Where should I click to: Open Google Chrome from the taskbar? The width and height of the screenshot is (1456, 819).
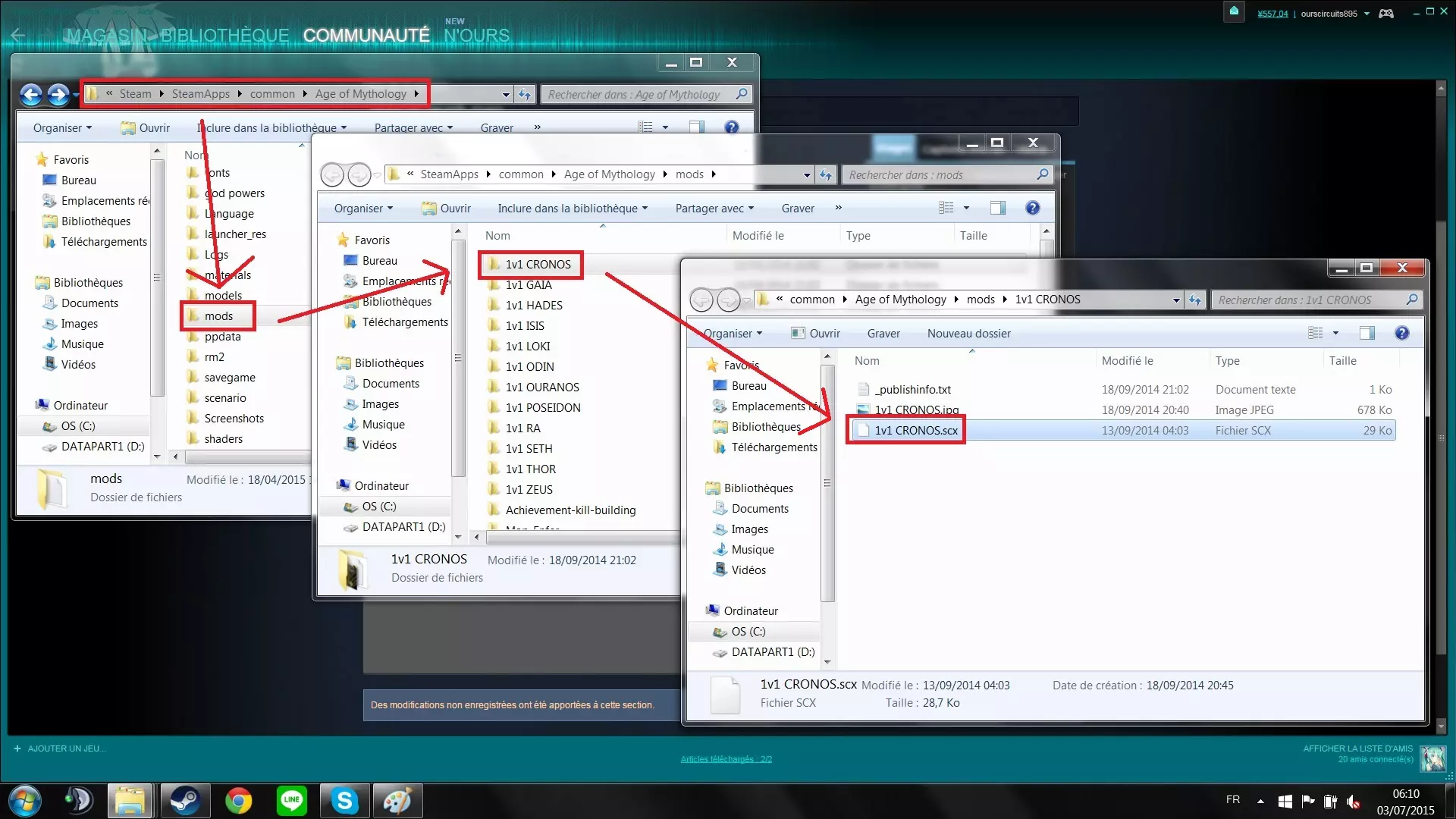[x=238, y=801]
